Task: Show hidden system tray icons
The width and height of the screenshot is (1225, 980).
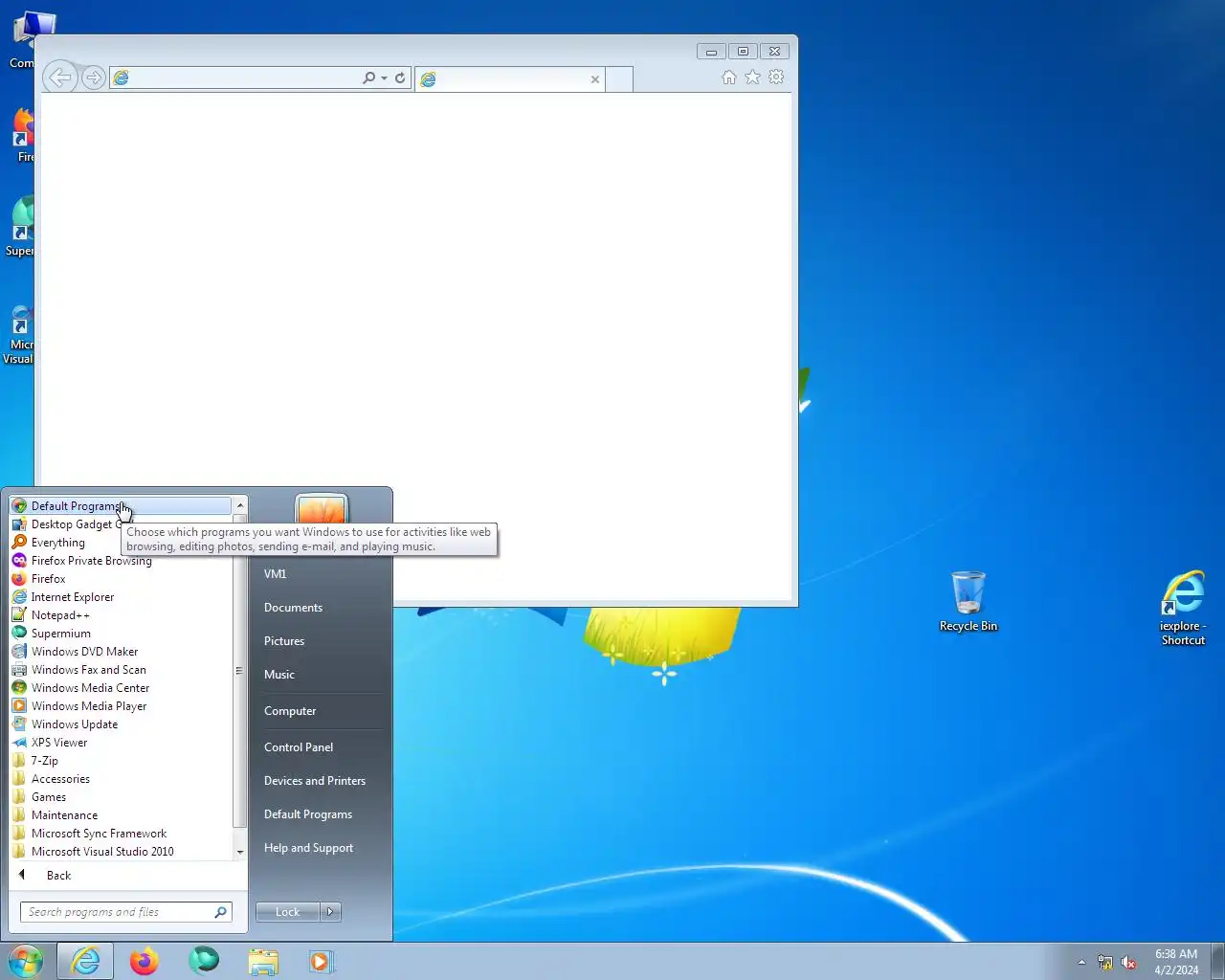Action: (x=1081, y=962)
